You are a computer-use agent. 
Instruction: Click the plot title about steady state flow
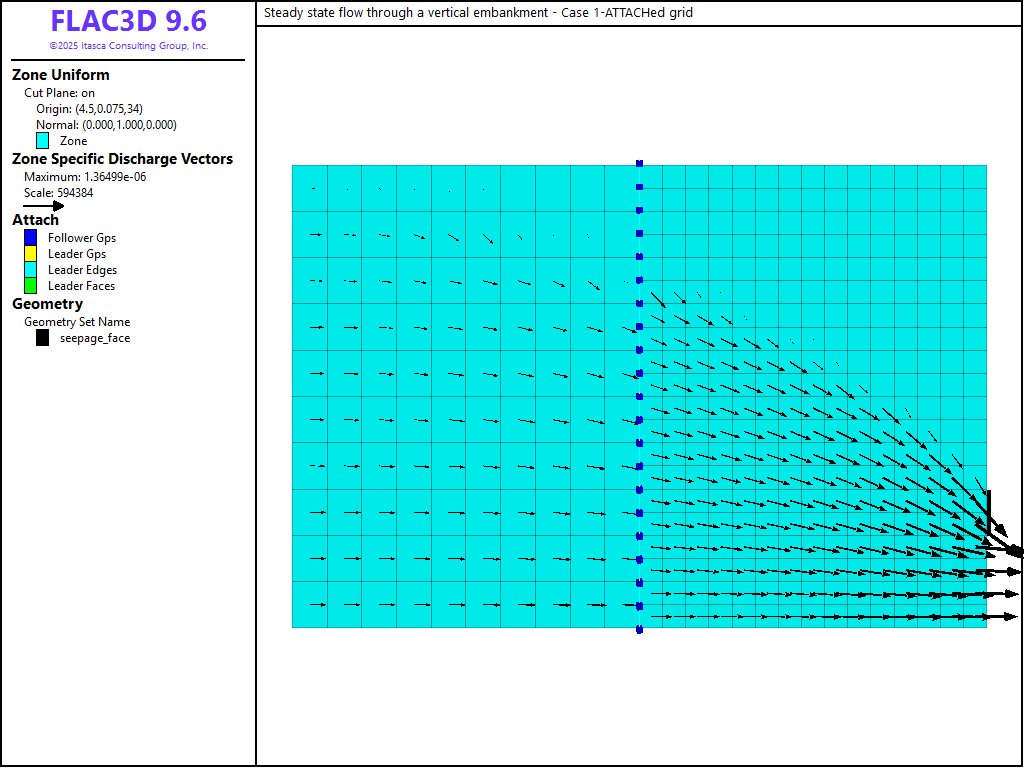(478, 13)
